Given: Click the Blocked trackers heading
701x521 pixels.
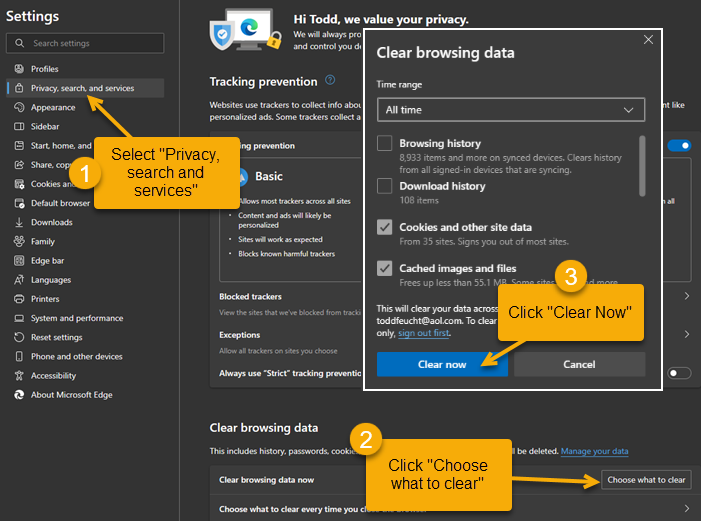Looking at the screenshot, I should click(x=250, y=297).
